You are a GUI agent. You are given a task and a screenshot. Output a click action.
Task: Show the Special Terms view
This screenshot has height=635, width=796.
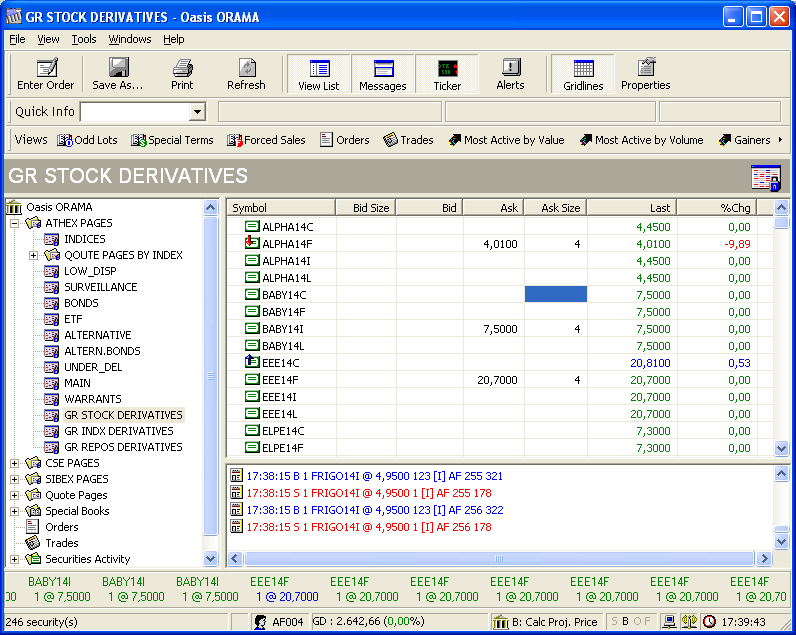pyautogui.click(x=172, y=140)
